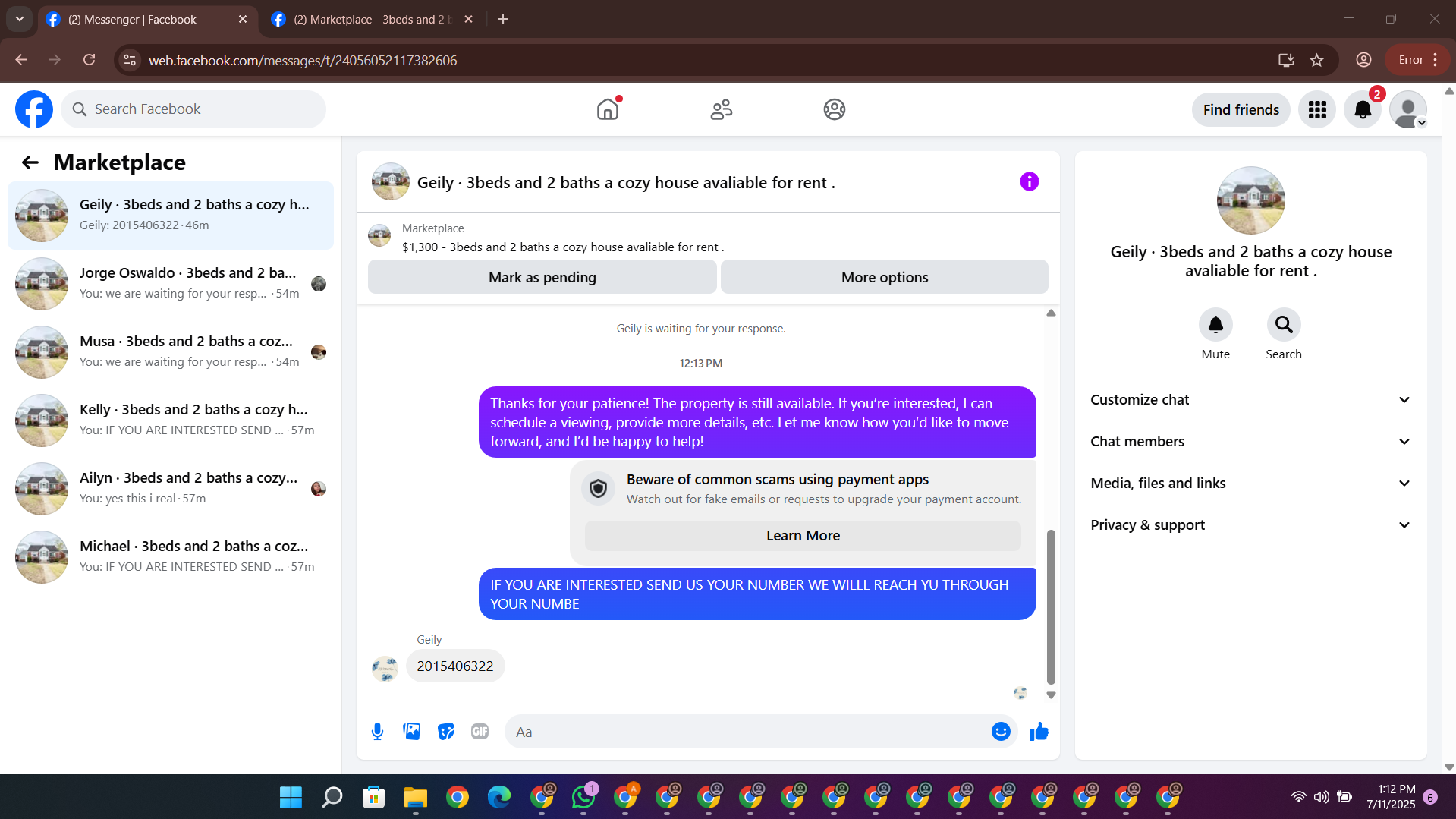1456x819 pixels.
Task: Choose a sticker from the sticker icon
Action: click(x=446, y=731)
